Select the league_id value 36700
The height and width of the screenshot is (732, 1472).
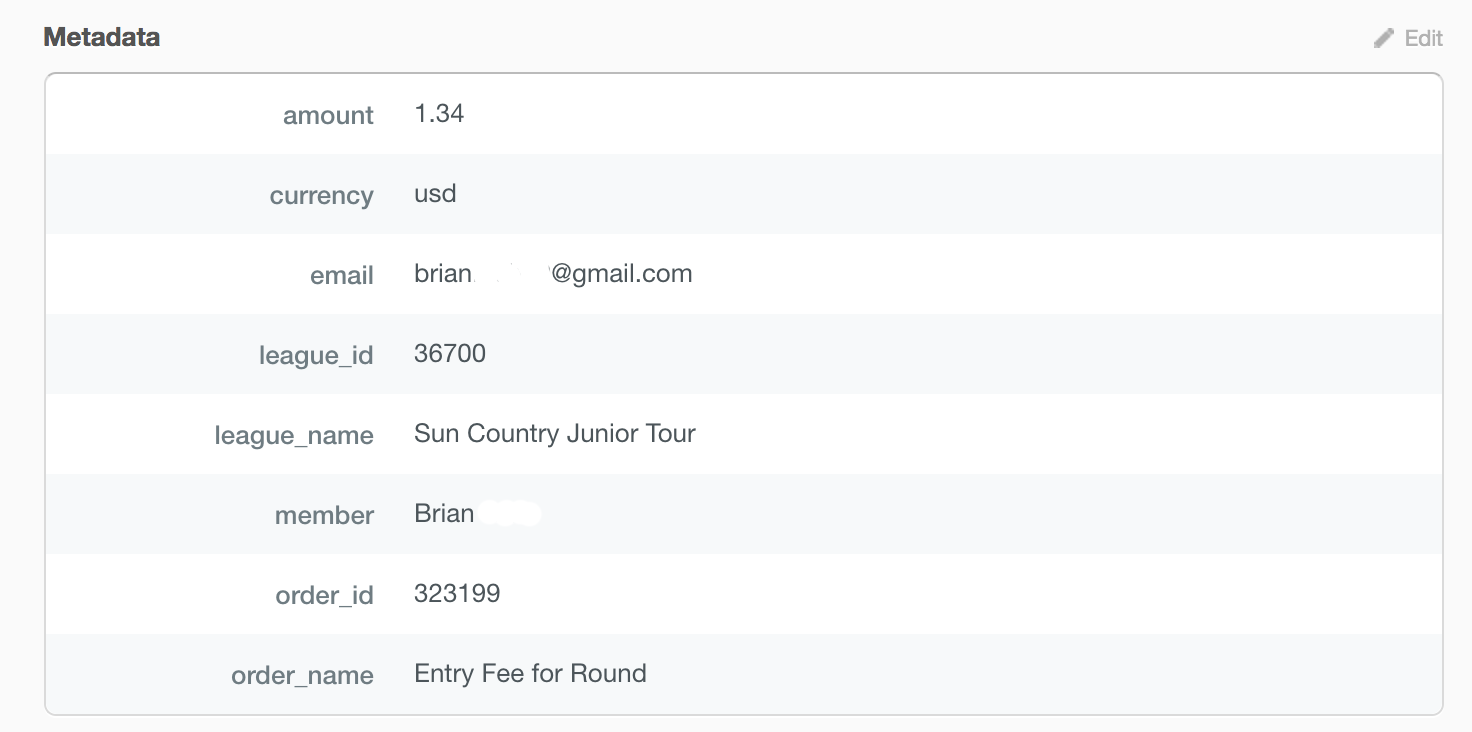[450, 354]
